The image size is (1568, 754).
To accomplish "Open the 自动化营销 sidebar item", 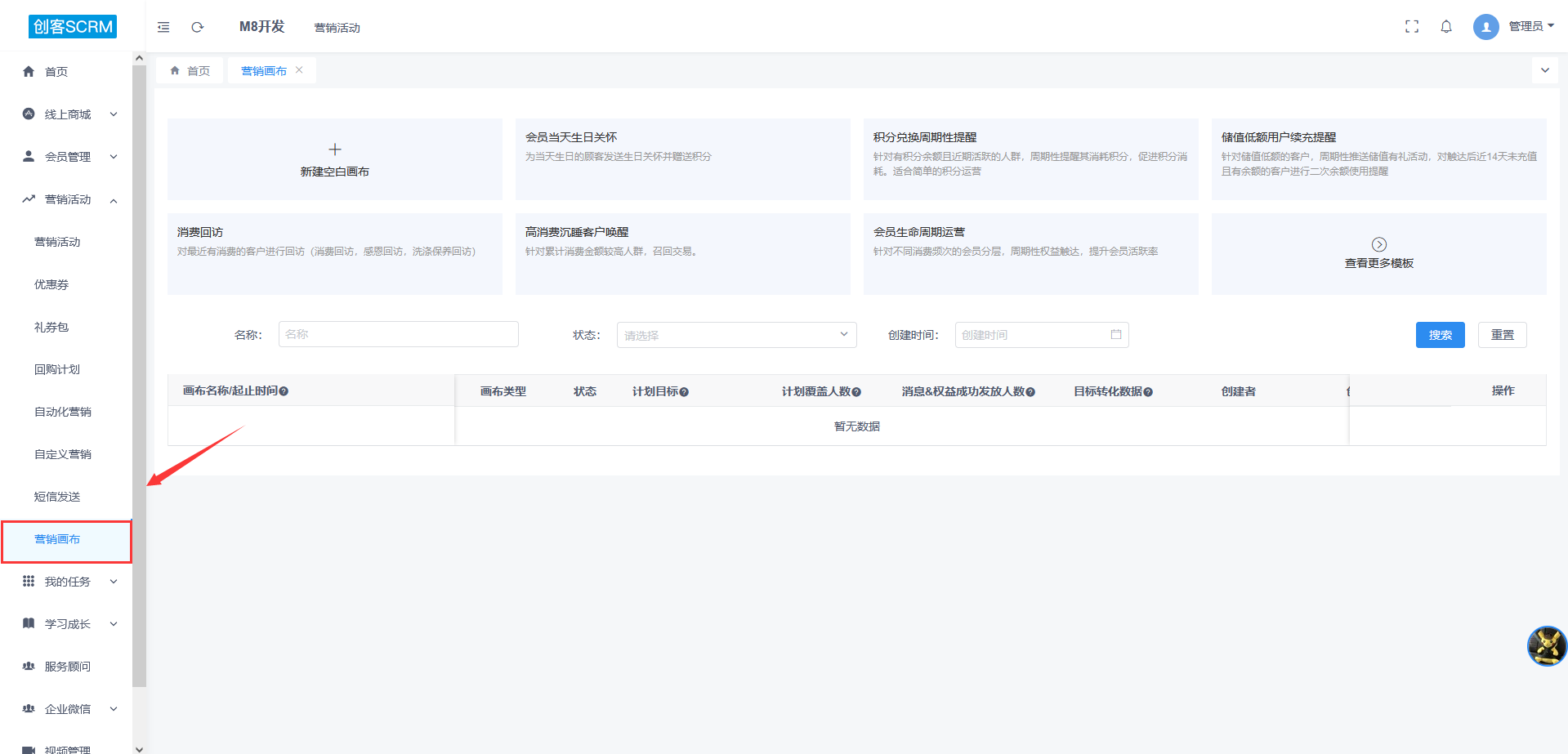I will pyautogui.click(x=63, y=412).
